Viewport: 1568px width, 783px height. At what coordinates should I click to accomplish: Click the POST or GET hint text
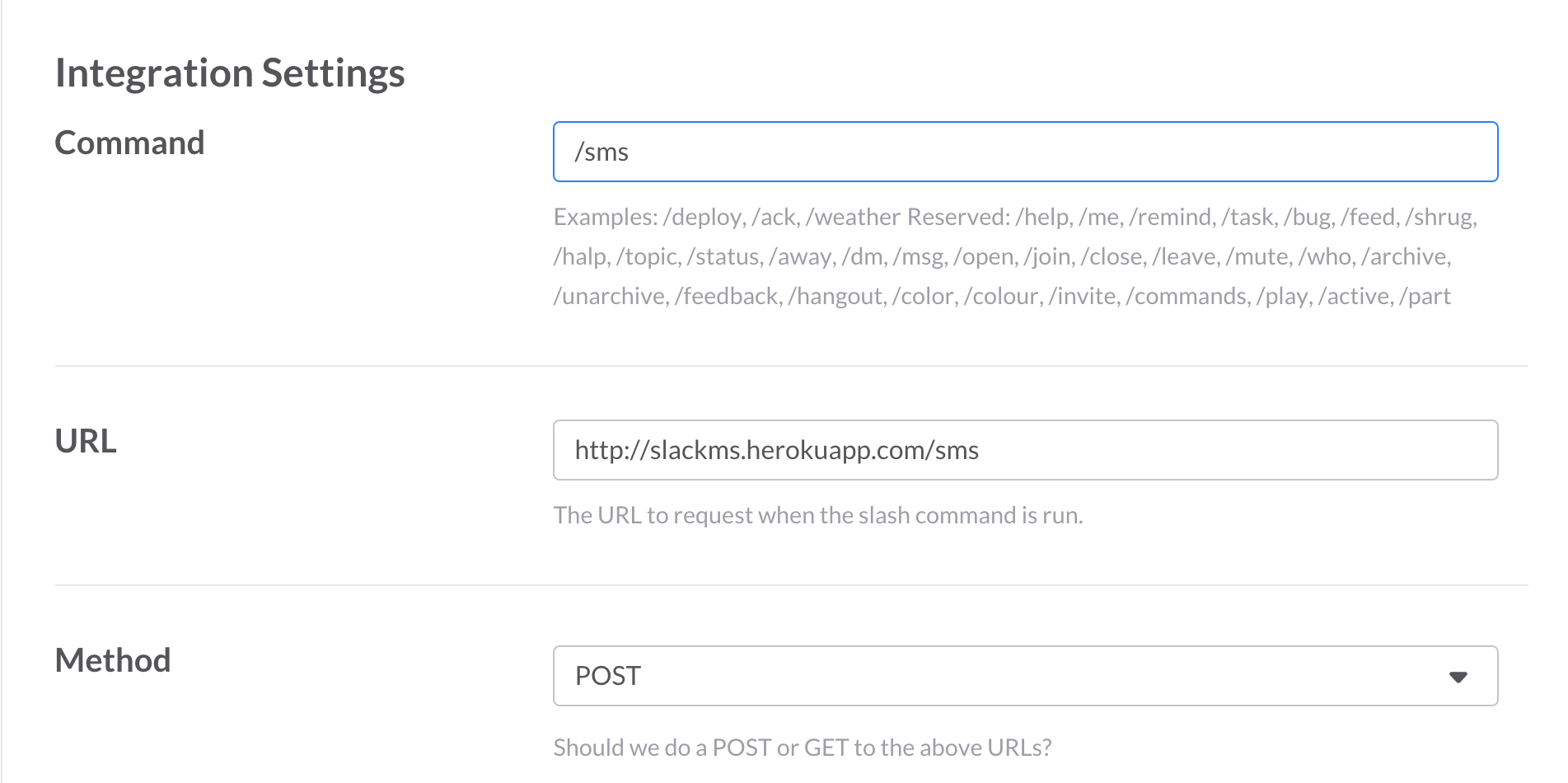[803, 748]
